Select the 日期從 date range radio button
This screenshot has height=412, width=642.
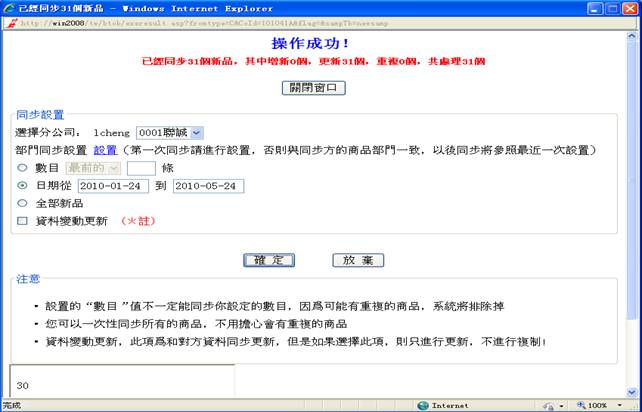tap(22, 186)
